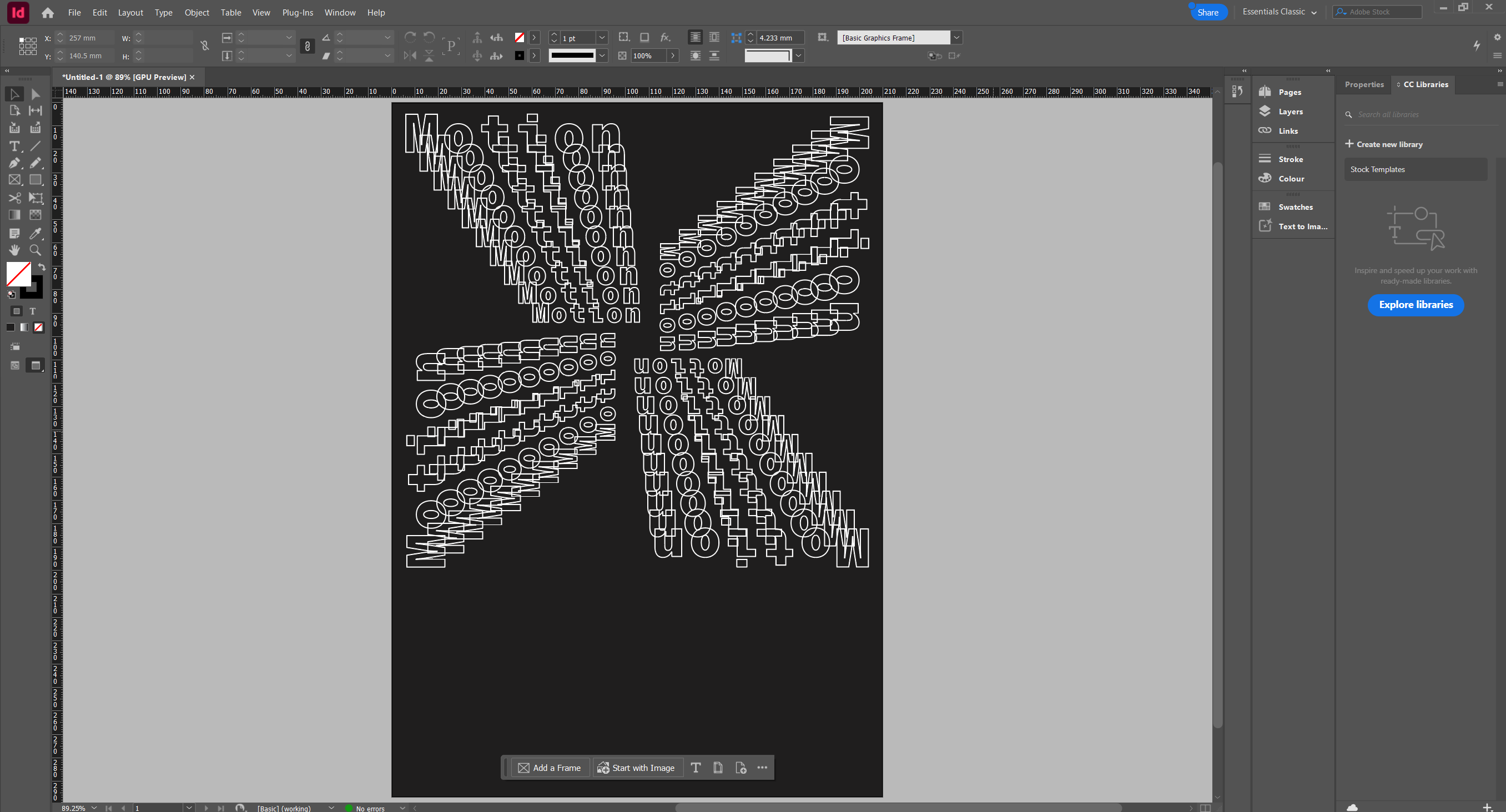Viewport: 1506px width, 812px height.
Task: Select the Pen tool
Action: (14, 163)
